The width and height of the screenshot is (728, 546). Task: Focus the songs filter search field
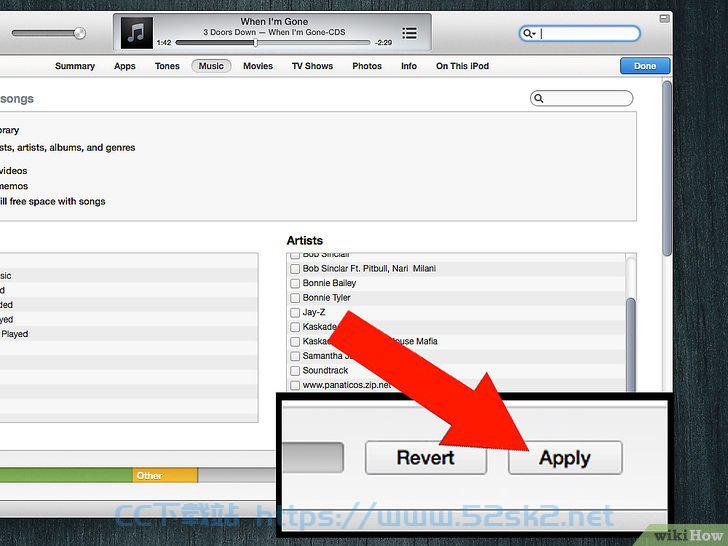581,98
